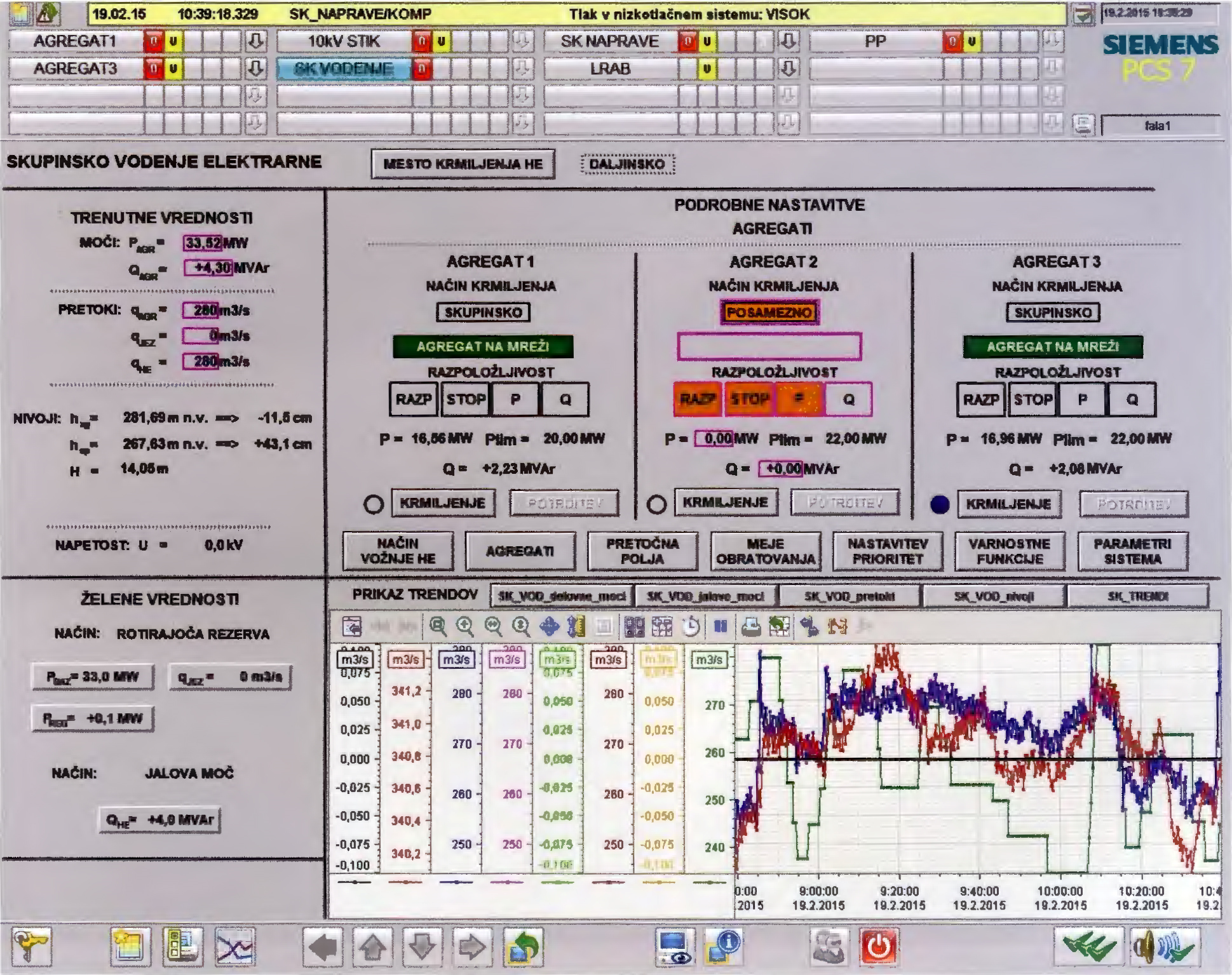Pause the trend update with pause icon
Screen dimensions: 1232x975
pyautogui.click(x=721, y=627)
